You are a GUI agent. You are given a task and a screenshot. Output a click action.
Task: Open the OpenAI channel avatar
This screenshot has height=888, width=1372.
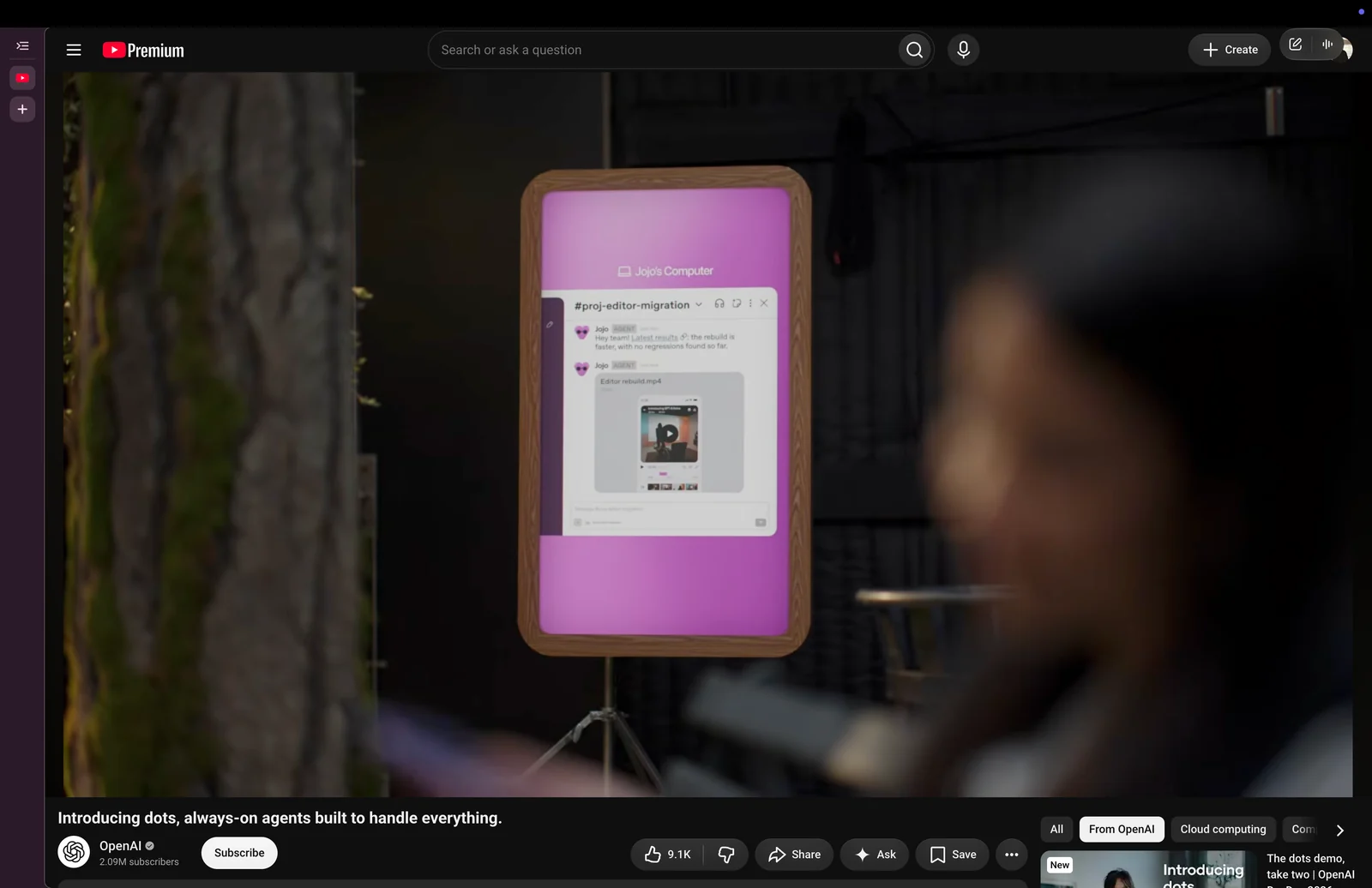(x=74, y=852)
